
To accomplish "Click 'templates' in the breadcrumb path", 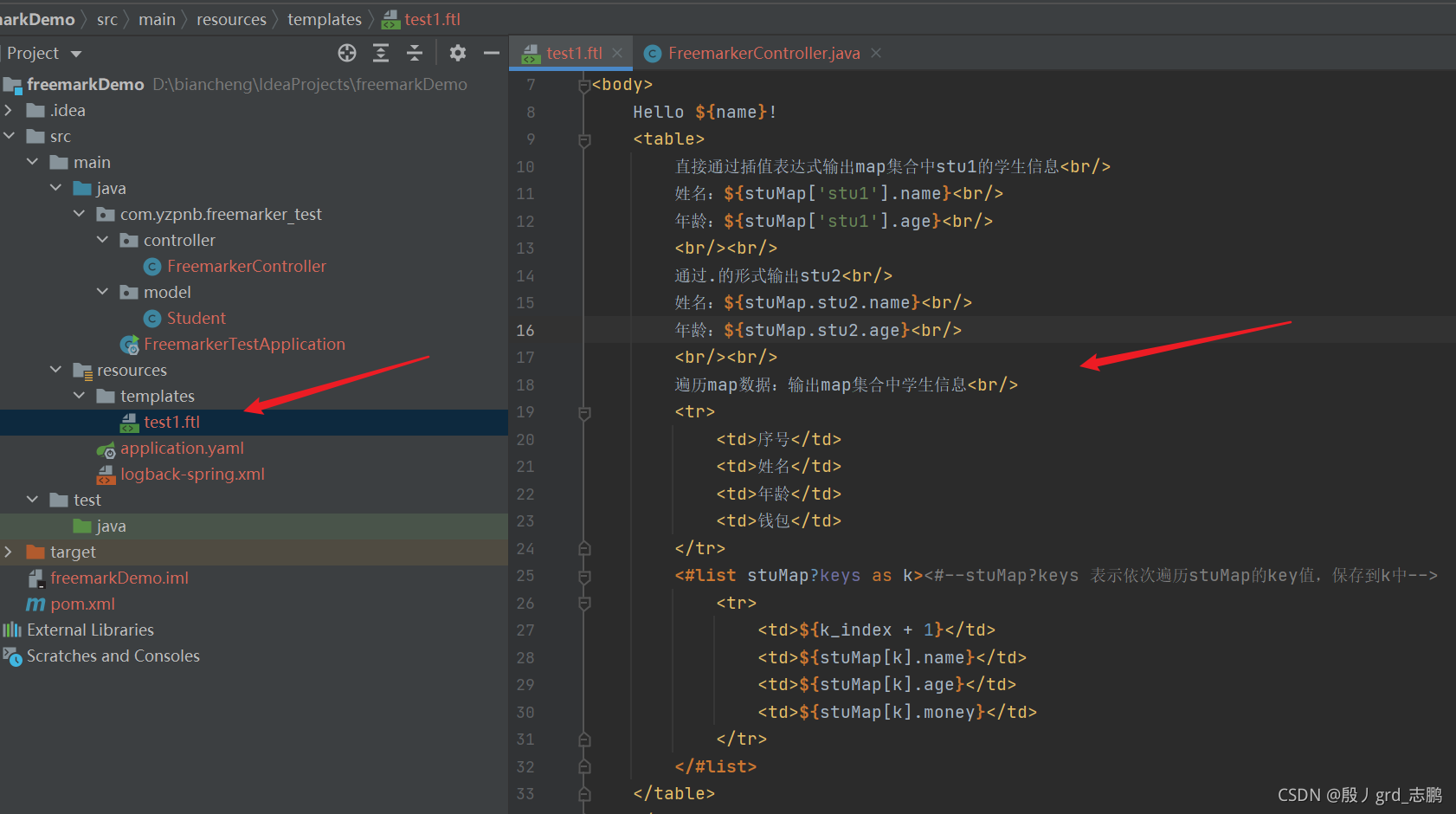I will tap(325, 19).
